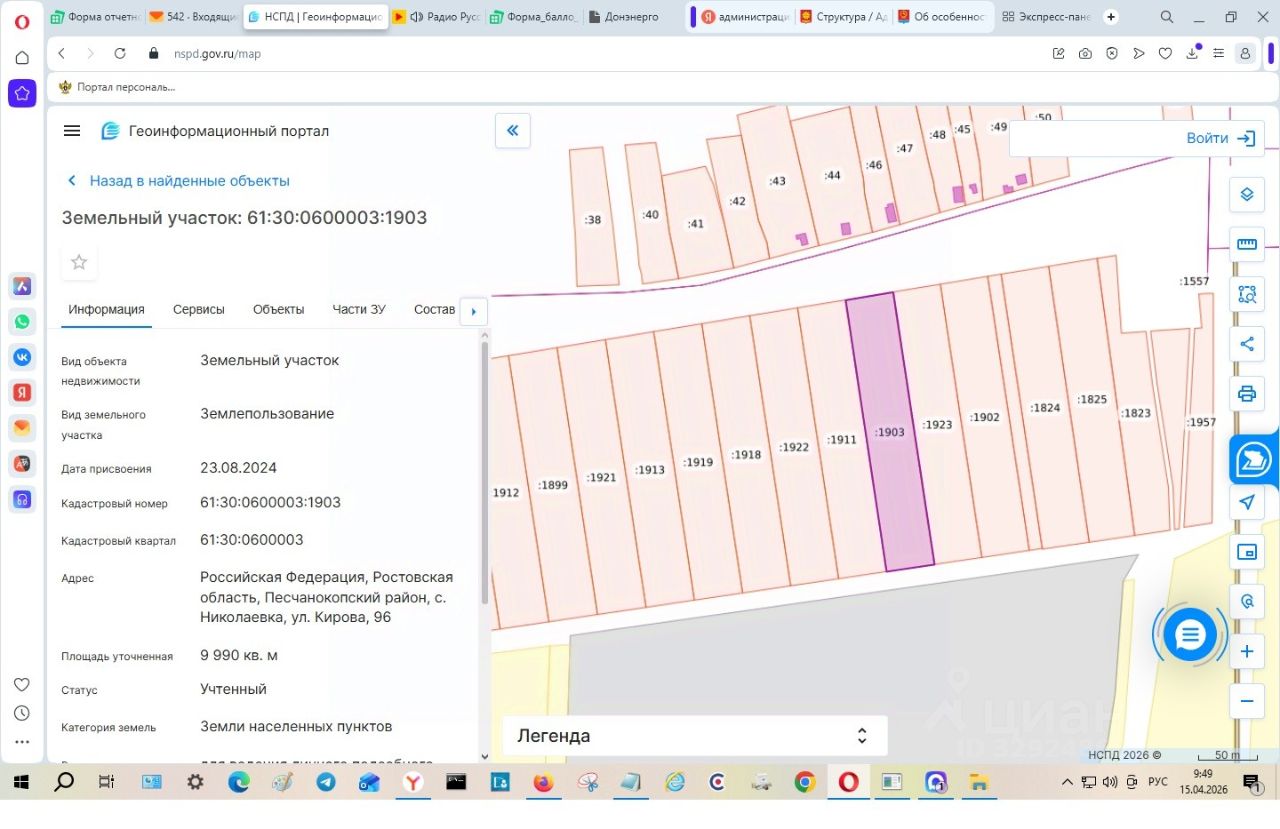Screen dimensions: 1280x829
Task: Click Земли населенных пунктов category value
Action: coord(296,726)
